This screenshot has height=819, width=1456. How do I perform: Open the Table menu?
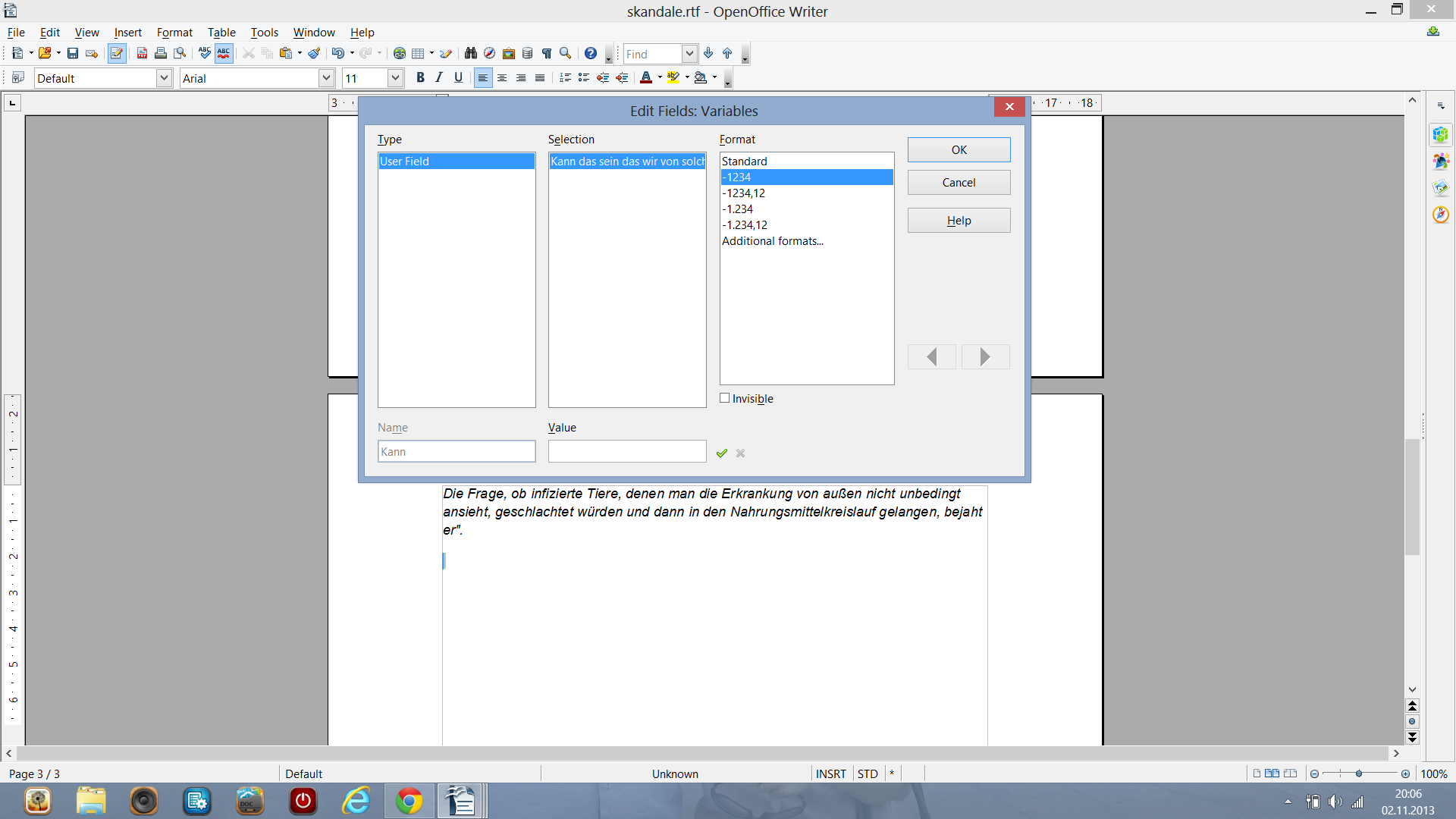221,32
